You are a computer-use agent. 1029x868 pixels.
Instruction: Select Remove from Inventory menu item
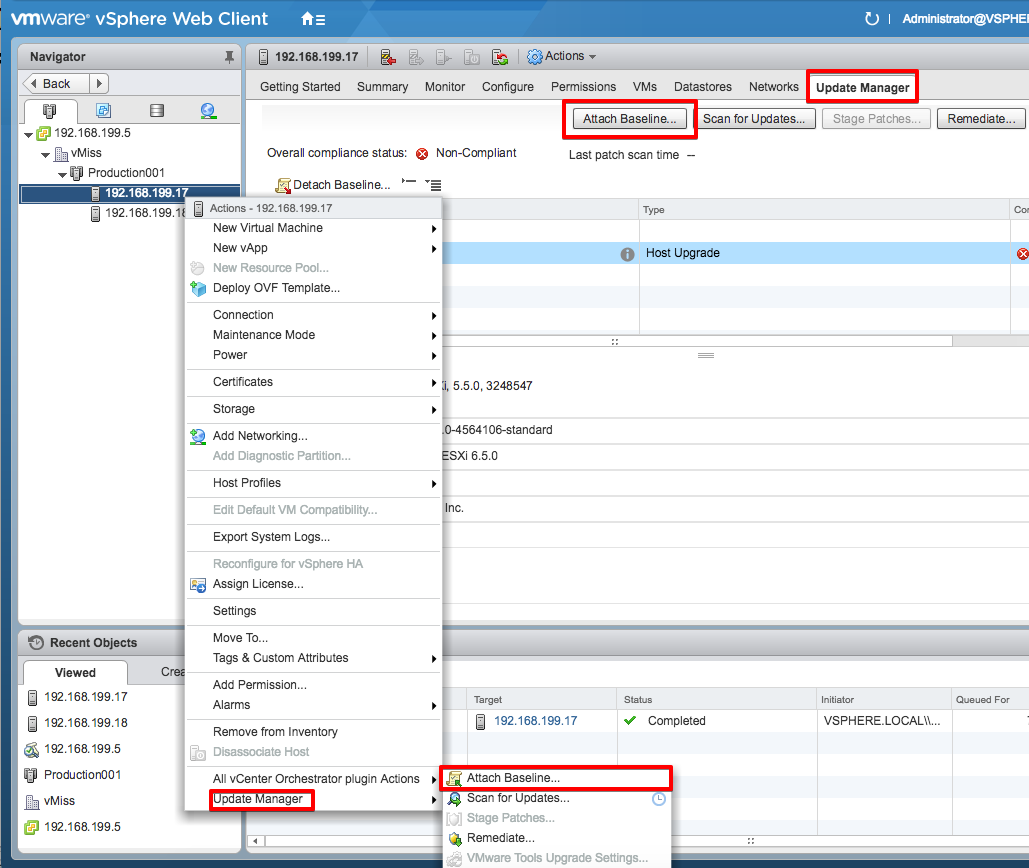click(275, 732)
